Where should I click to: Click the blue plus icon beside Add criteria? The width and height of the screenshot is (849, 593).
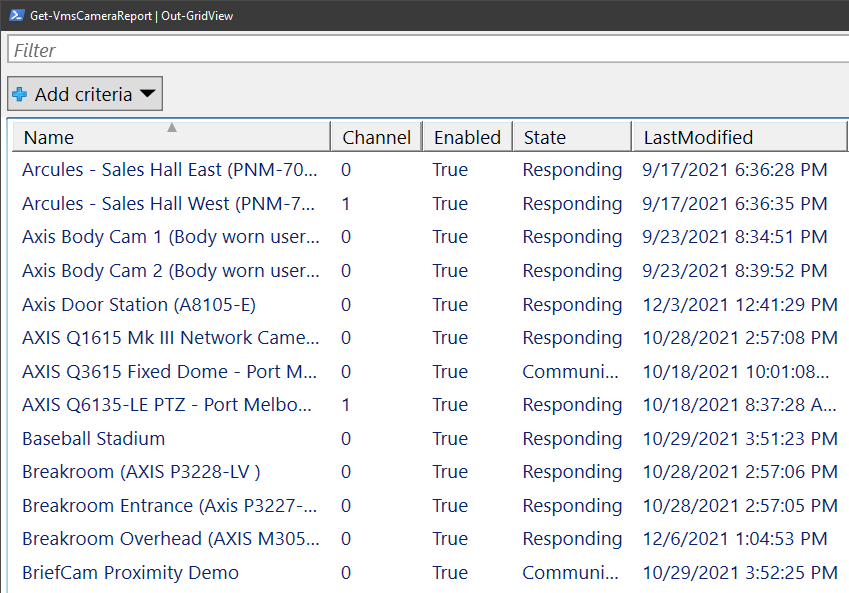click(x=19, y=94)
